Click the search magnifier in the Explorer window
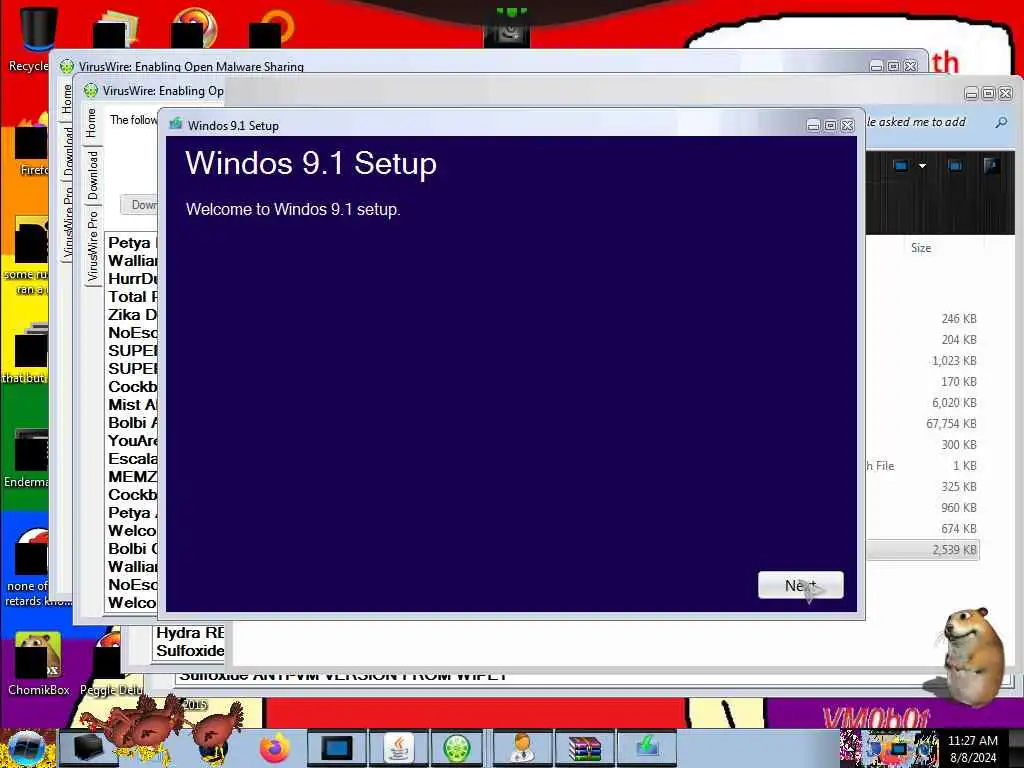Screen dimensions: 1024x768 (1000, 122)
